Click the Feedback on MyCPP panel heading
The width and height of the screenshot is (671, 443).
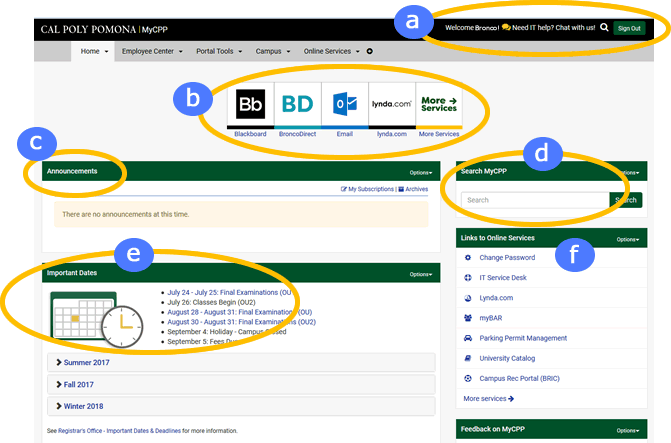click(493, 429)
